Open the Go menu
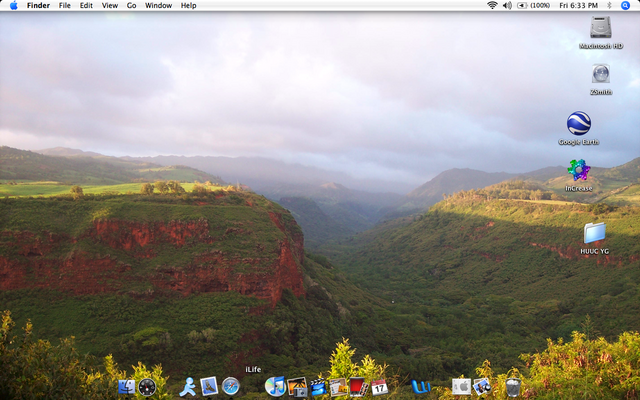Image resolution: width=640 pixels, height=400 pixels. 131,5
